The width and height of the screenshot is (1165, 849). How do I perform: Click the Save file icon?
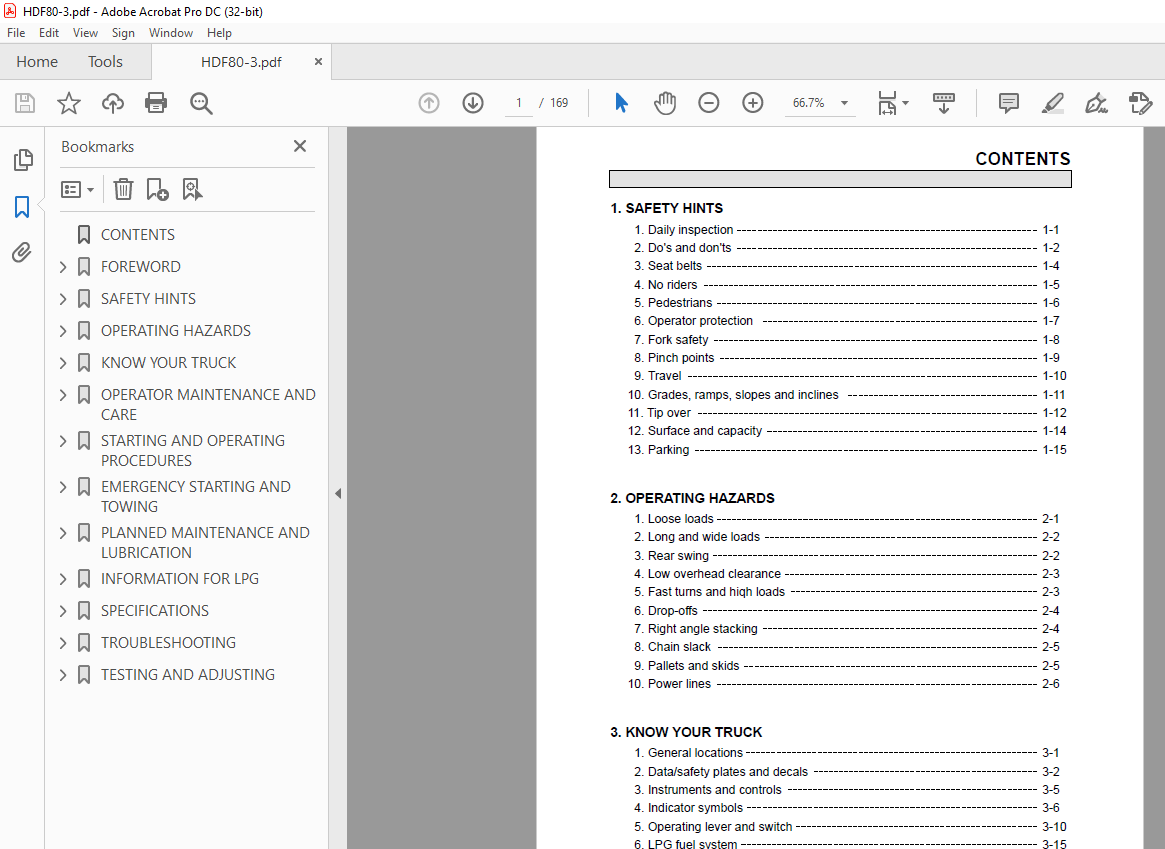25,103
